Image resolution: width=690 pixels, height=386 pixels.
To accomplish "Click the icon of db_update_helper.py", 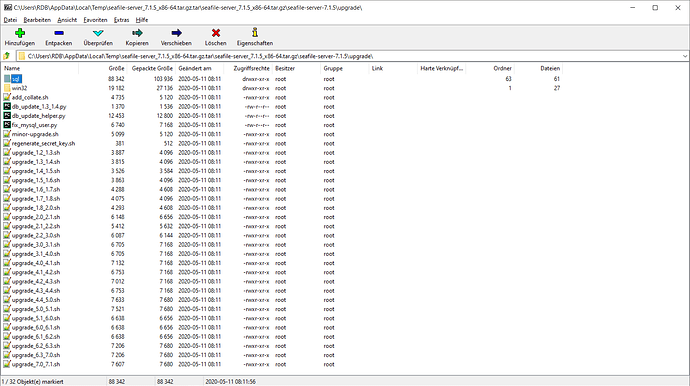I will (7, 116).
